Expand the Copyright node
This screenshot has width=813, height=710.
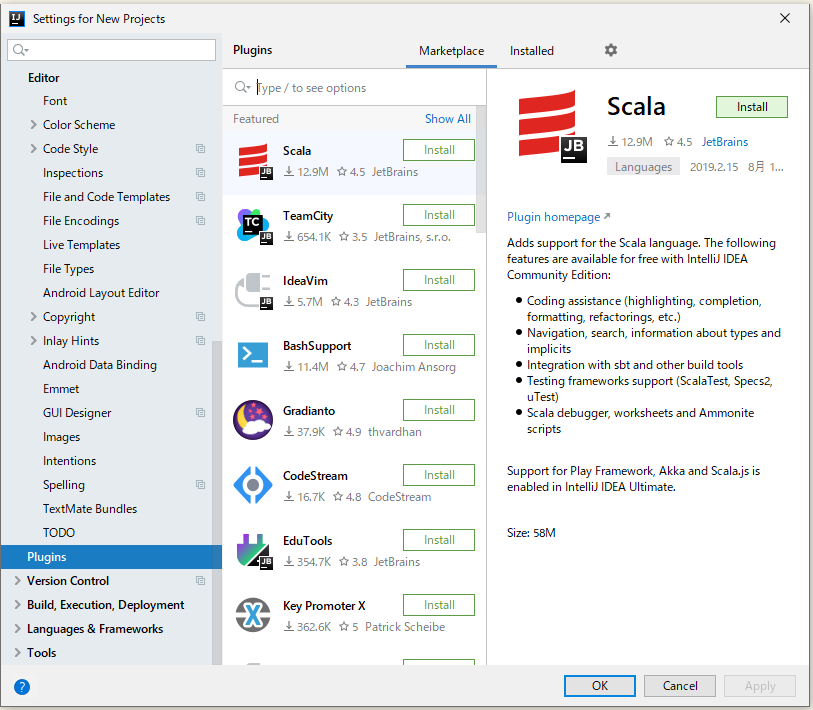click(x=34, y=316)
